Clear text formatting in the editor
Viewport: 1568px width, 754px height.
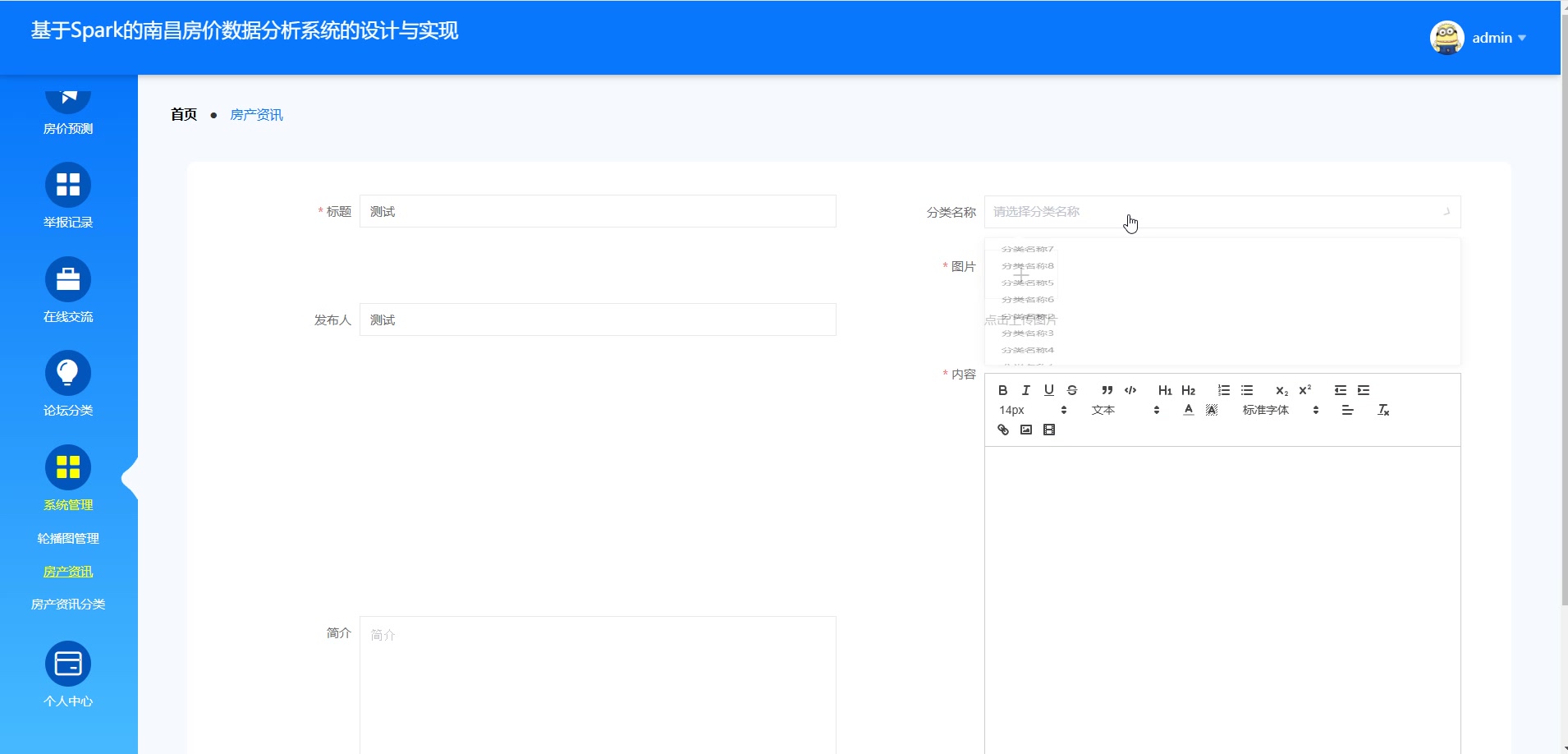[x=1382, y=410]
